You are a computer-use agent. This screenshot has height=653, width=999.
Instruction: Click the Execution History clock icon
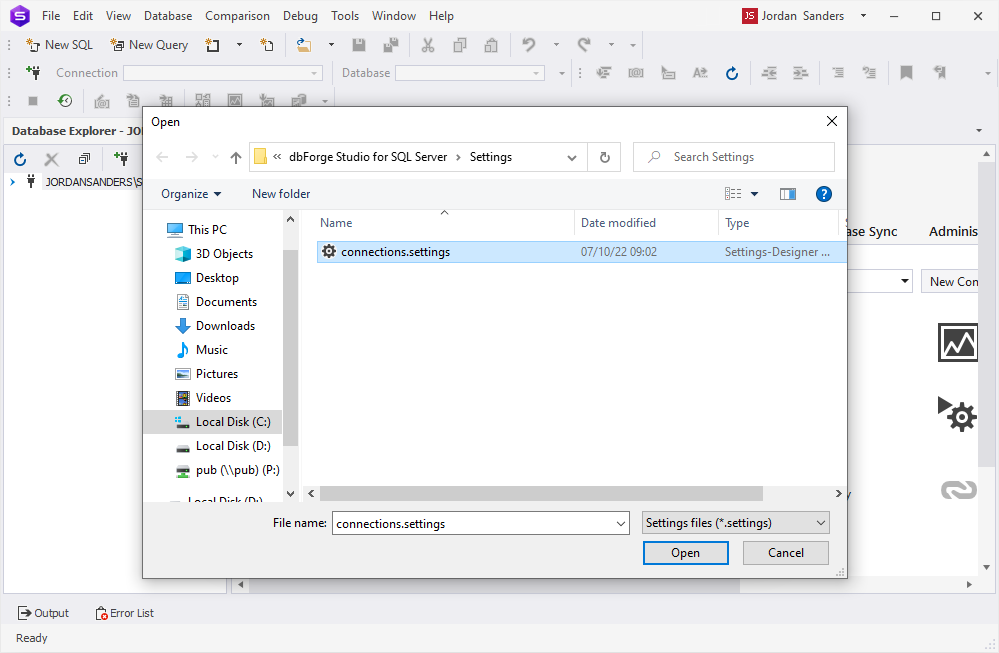(65, 101)
